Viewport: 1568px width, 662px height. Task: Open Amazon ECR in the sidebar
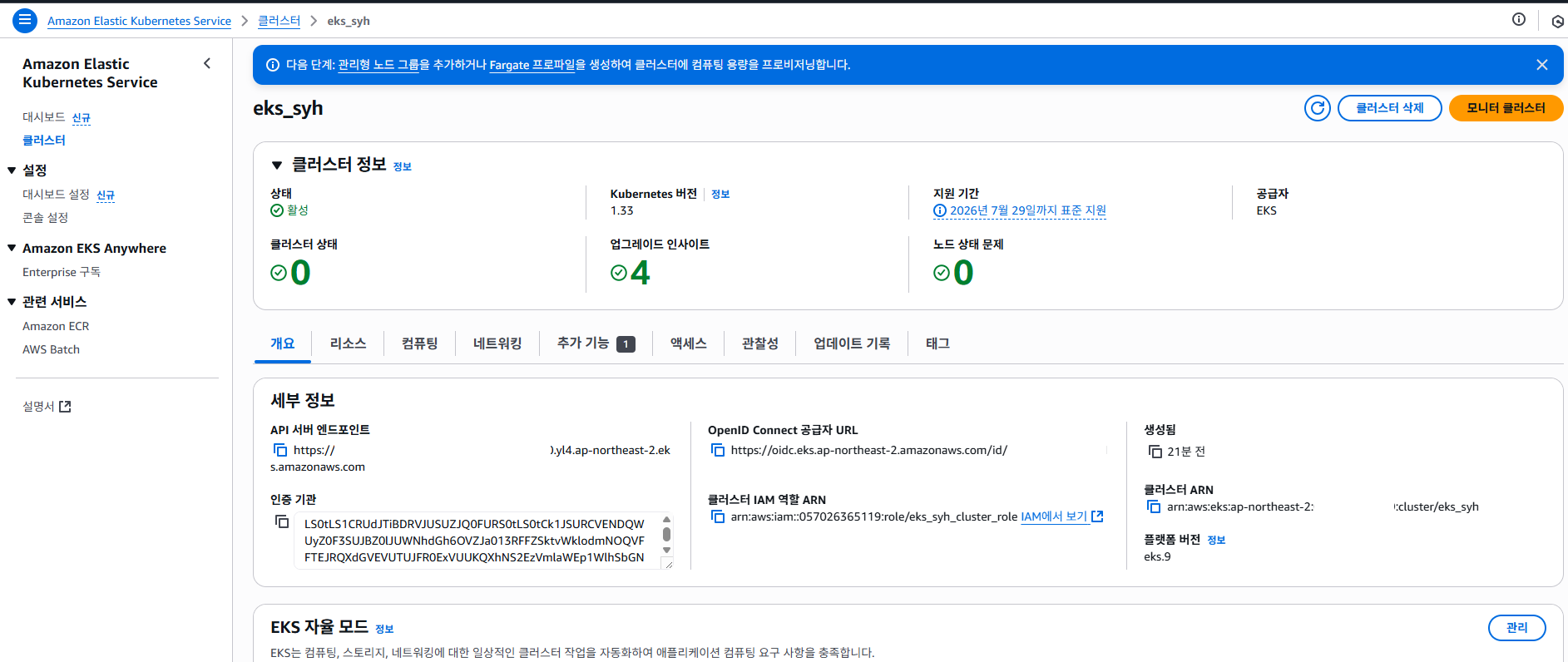click(56, 326)
